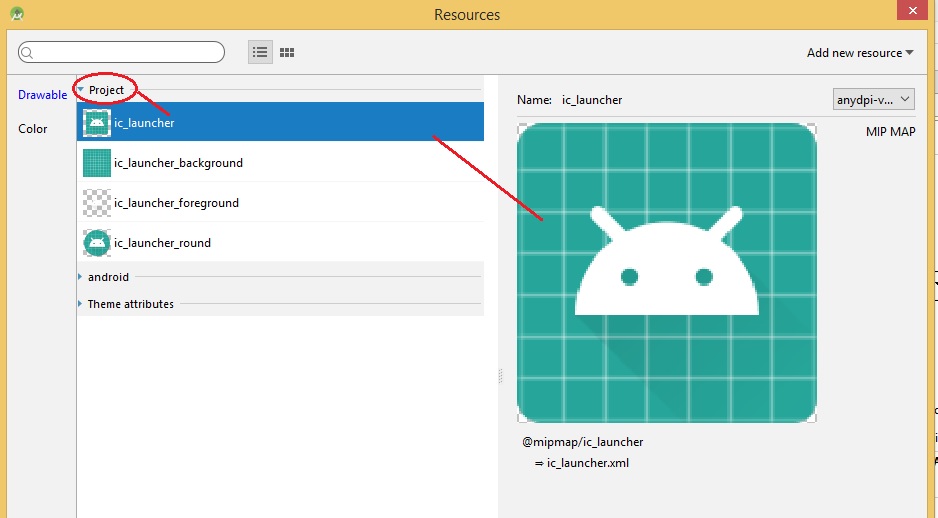Click the ic_launcher_round circular icon
938x518 pixels.
(x=96, y=243)
